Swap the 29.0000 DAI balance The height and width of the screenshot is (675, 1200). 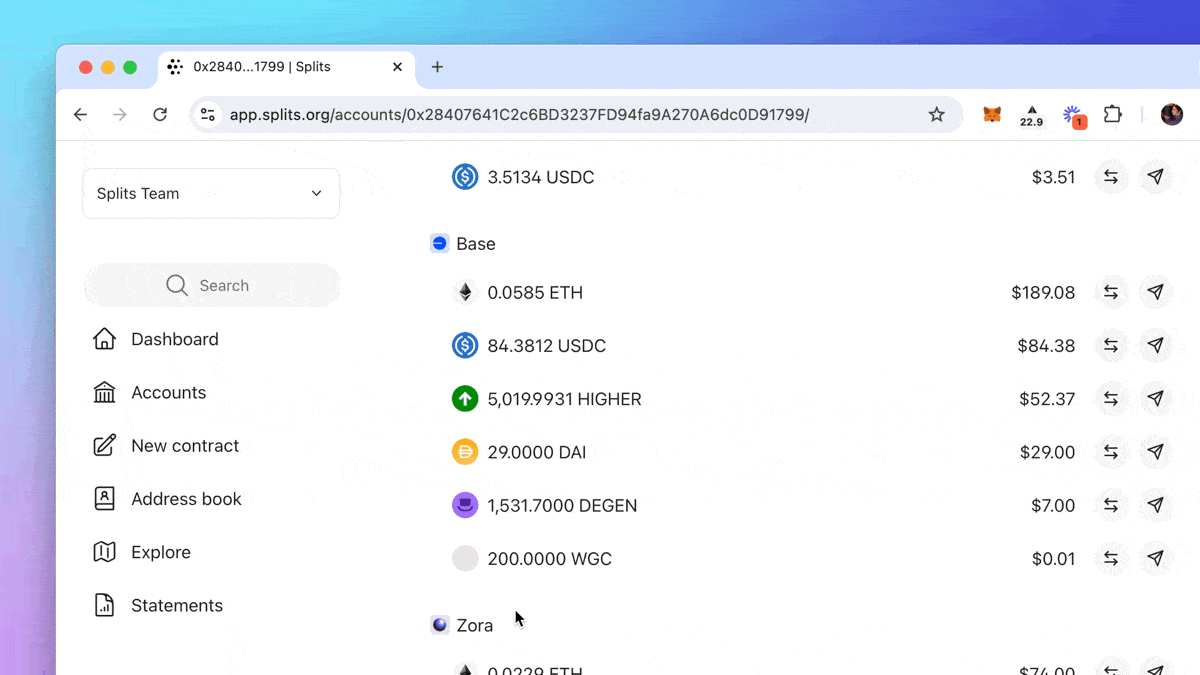click(x=1111, y=452)
